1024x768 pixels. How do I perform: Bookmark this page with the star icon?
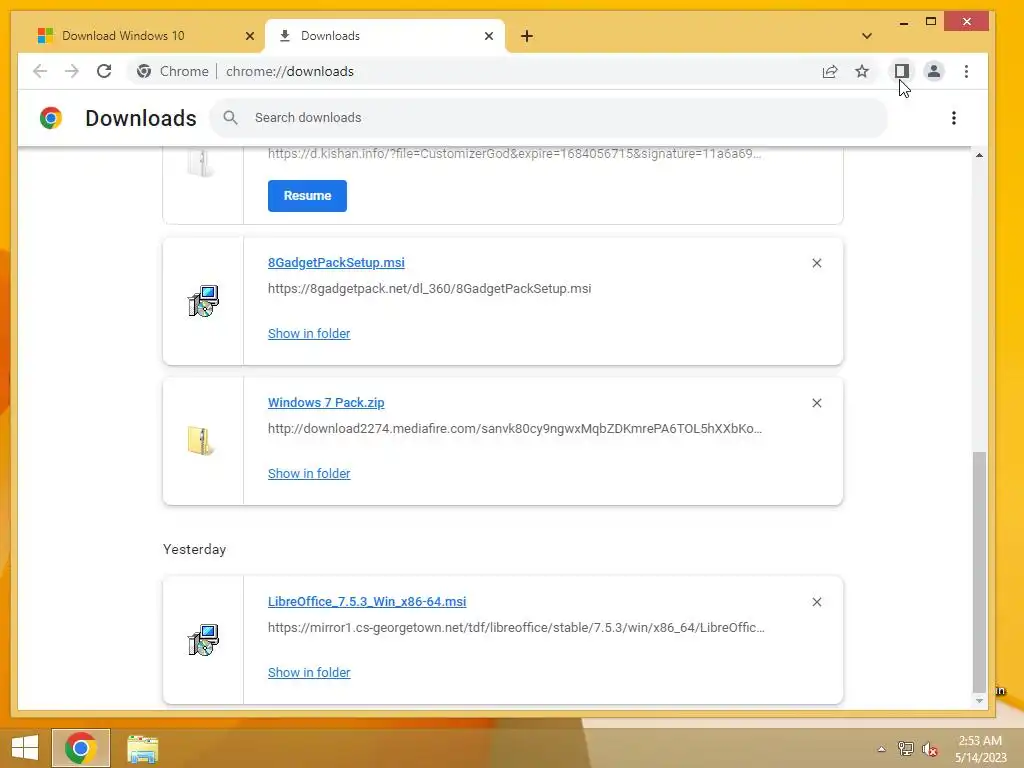(862, 71)
